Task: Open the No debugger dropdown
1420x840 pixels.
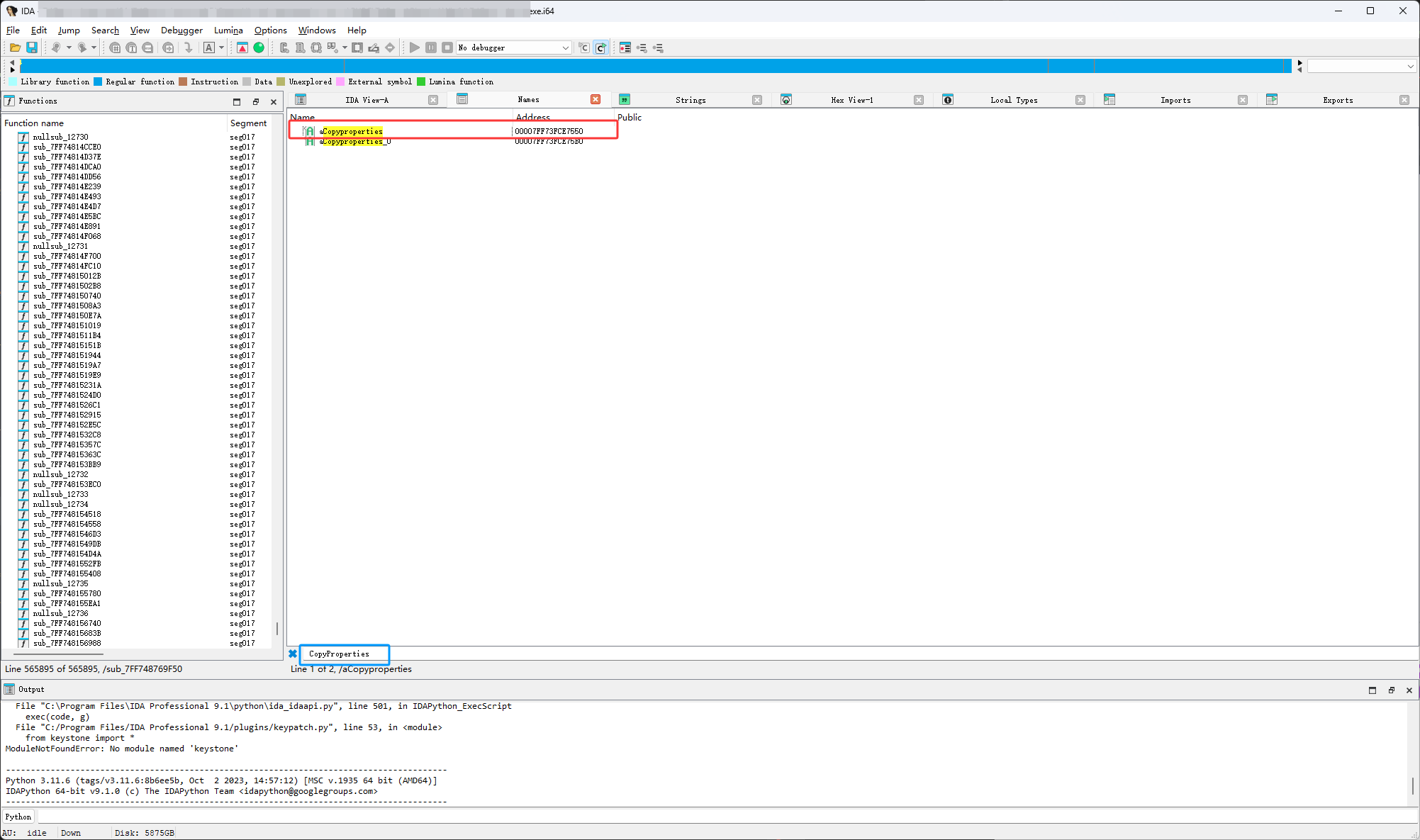Action: (565, 47)
